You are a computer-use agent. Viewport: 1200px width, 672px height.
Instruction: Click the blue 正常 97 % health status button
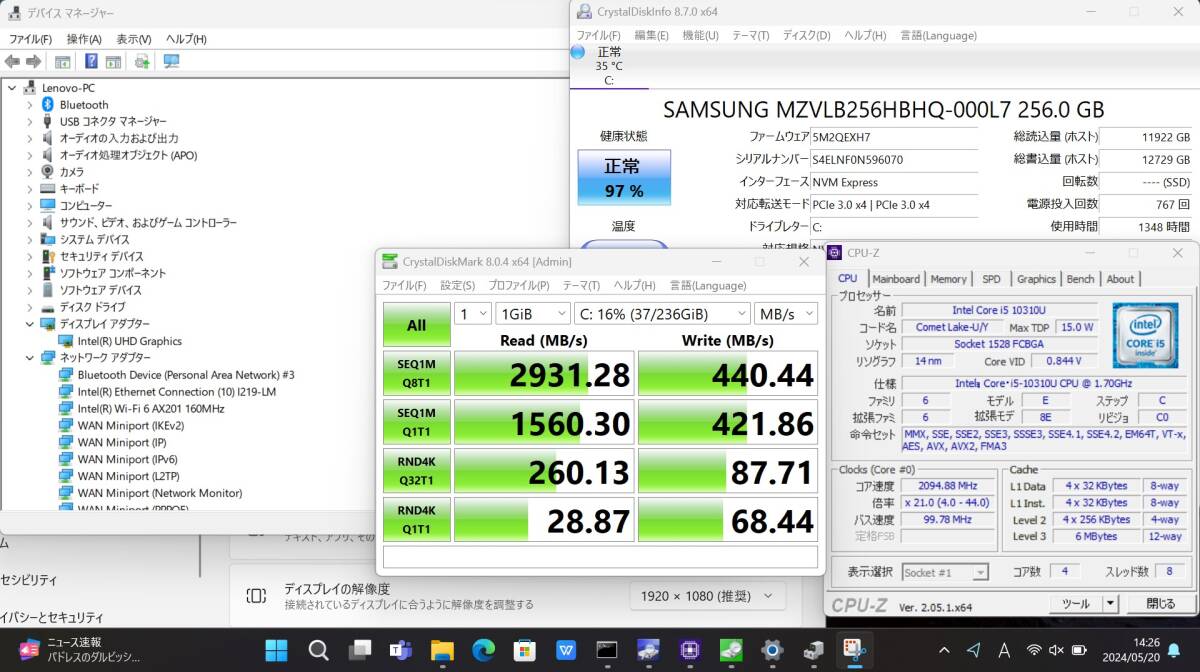(624, 178)
